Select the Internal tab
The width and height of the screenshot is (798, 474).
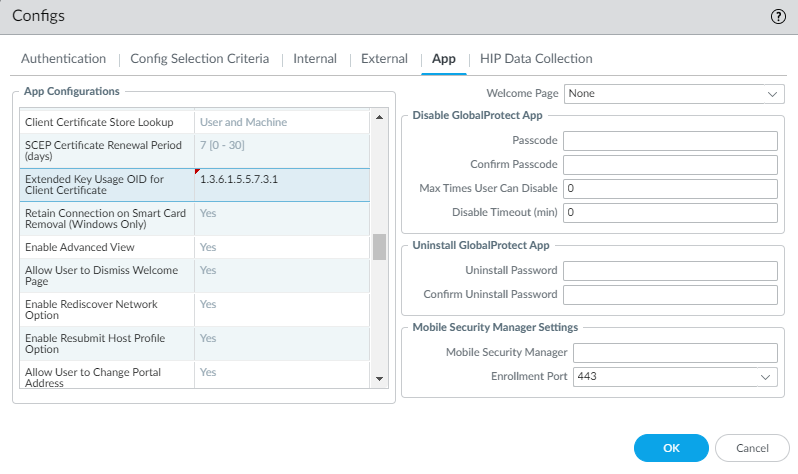coord(314,59)
